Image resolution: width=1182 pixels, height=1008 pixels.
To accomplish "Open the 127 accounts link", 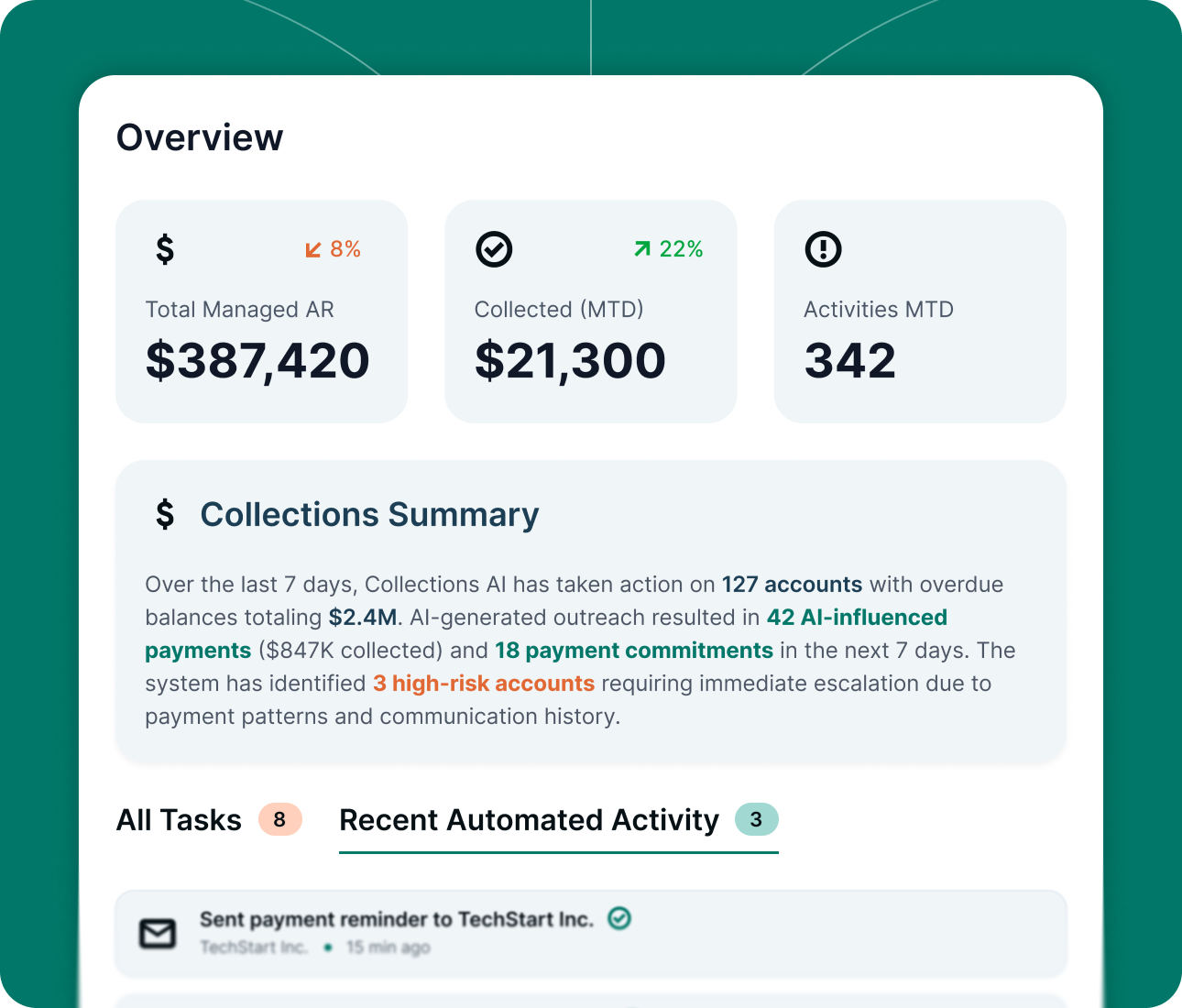I will (x=792, y=585).
